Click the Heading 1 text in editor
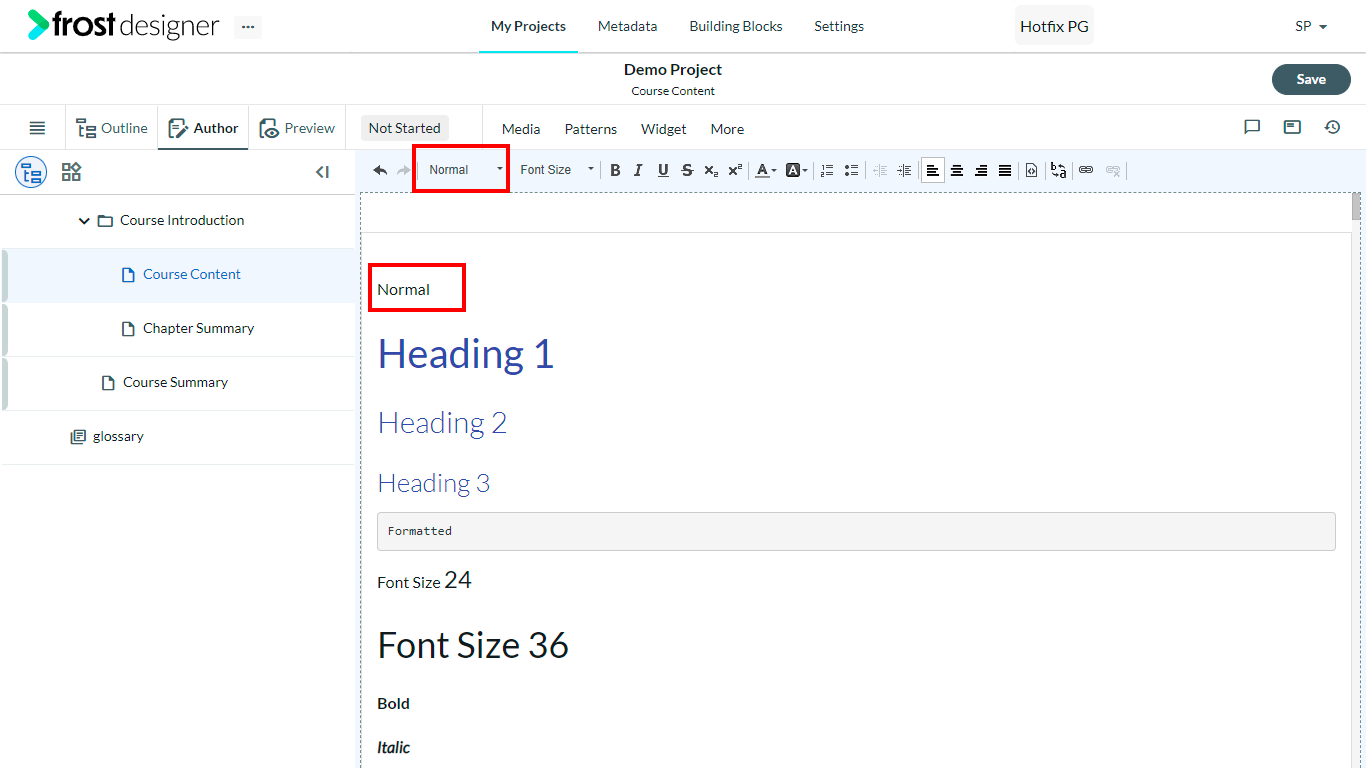1366x768 pixels. click(x=466, y=354)
